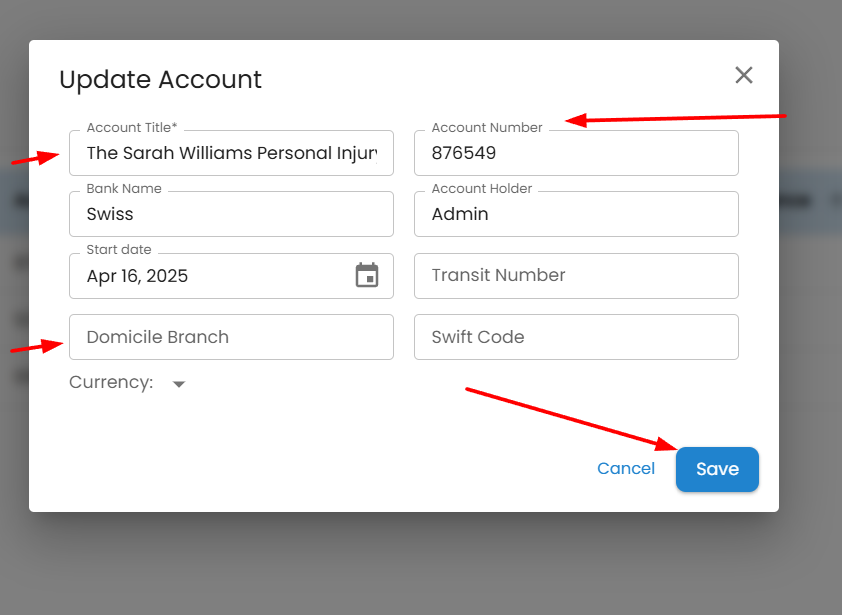Select the Bank Name field containing Swiss
The height and width of the screenshot is (615, 842).
point(231,214)
